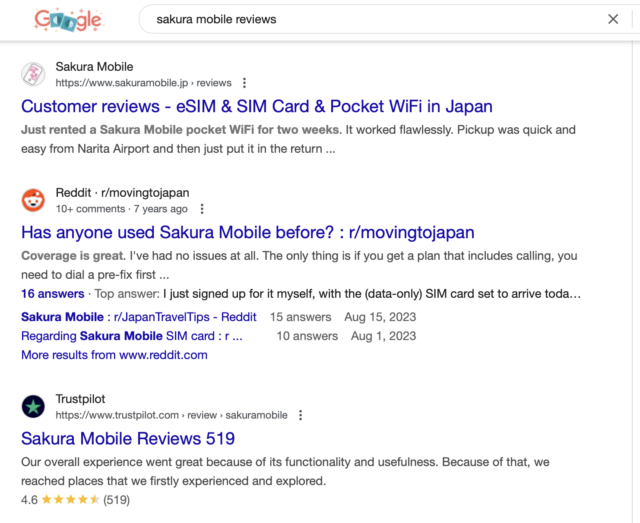Click the Reddit r/movingtojapan source name
This screenshot has width=640, height=523.
click(122, 192)
